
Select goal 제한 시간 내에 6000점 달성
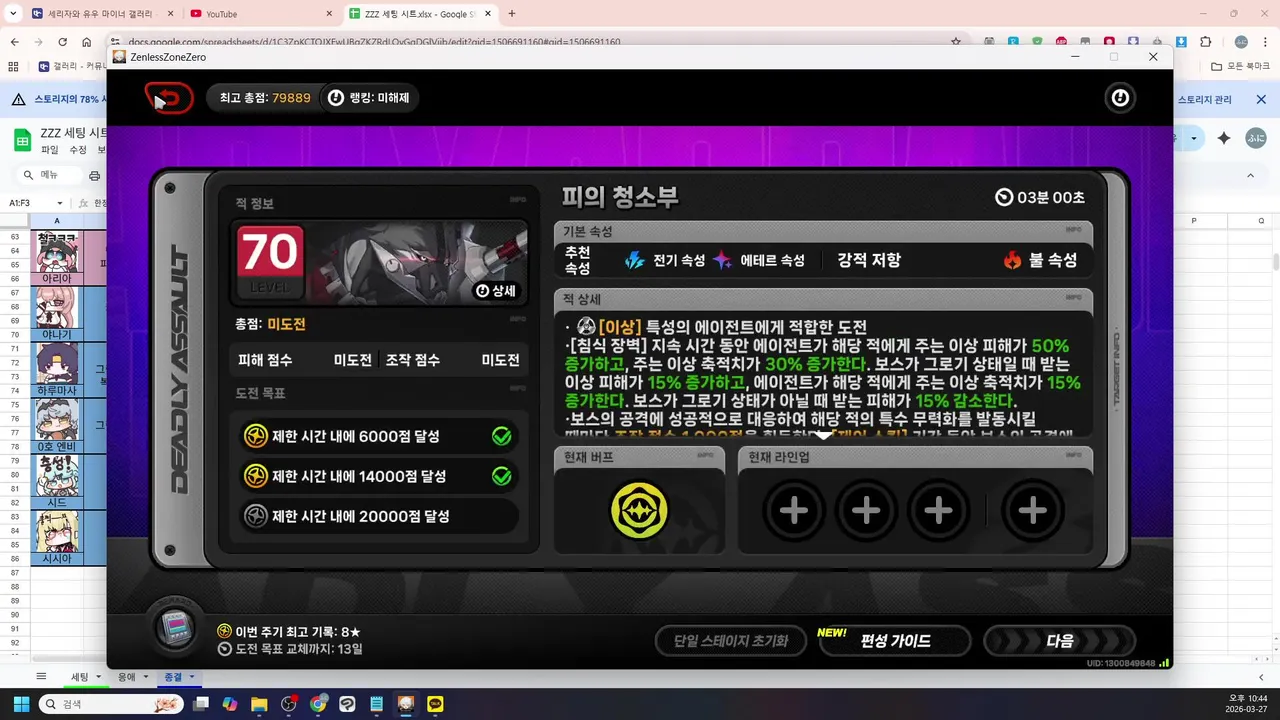(378, 436)
